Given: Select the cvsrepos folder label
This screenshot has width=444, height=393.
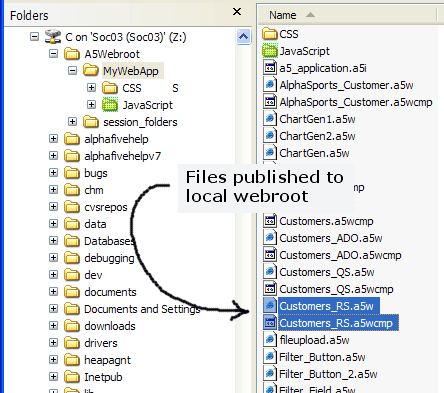Looking at the screenshot, I should point(106,207).
